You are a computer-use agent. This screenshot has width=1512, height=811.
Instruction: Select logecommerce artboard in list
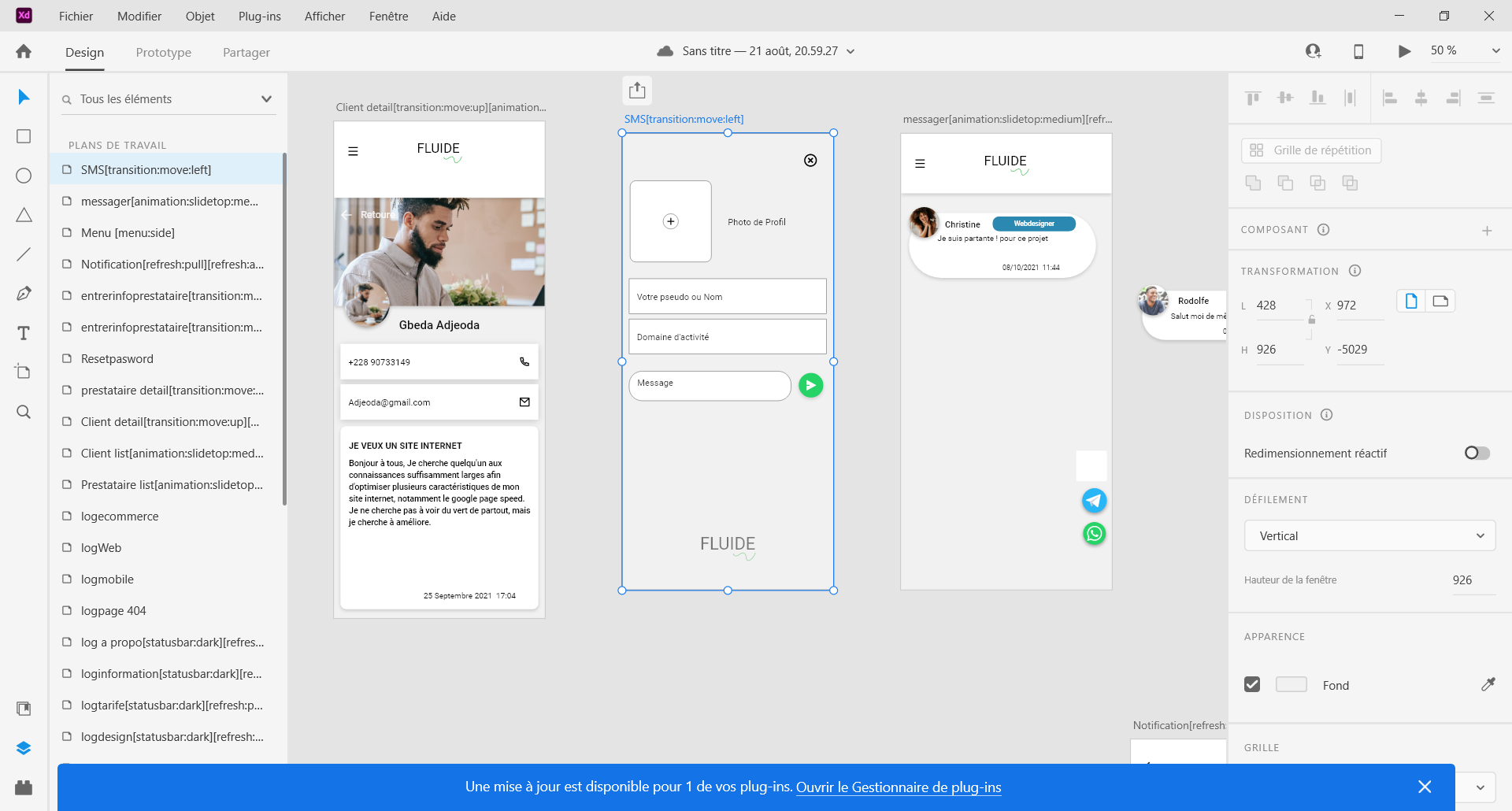pyautogui.click(x=167, y=516)
